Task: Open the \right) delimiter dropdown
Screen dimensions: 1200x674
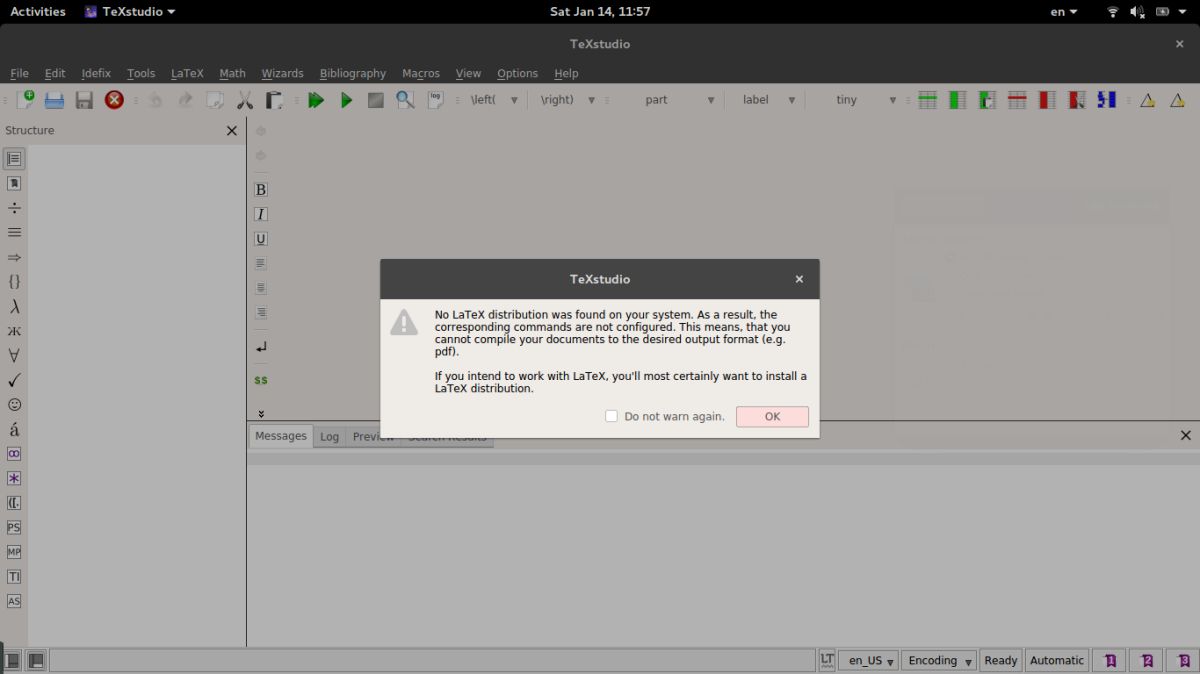Action: point(568,100)
